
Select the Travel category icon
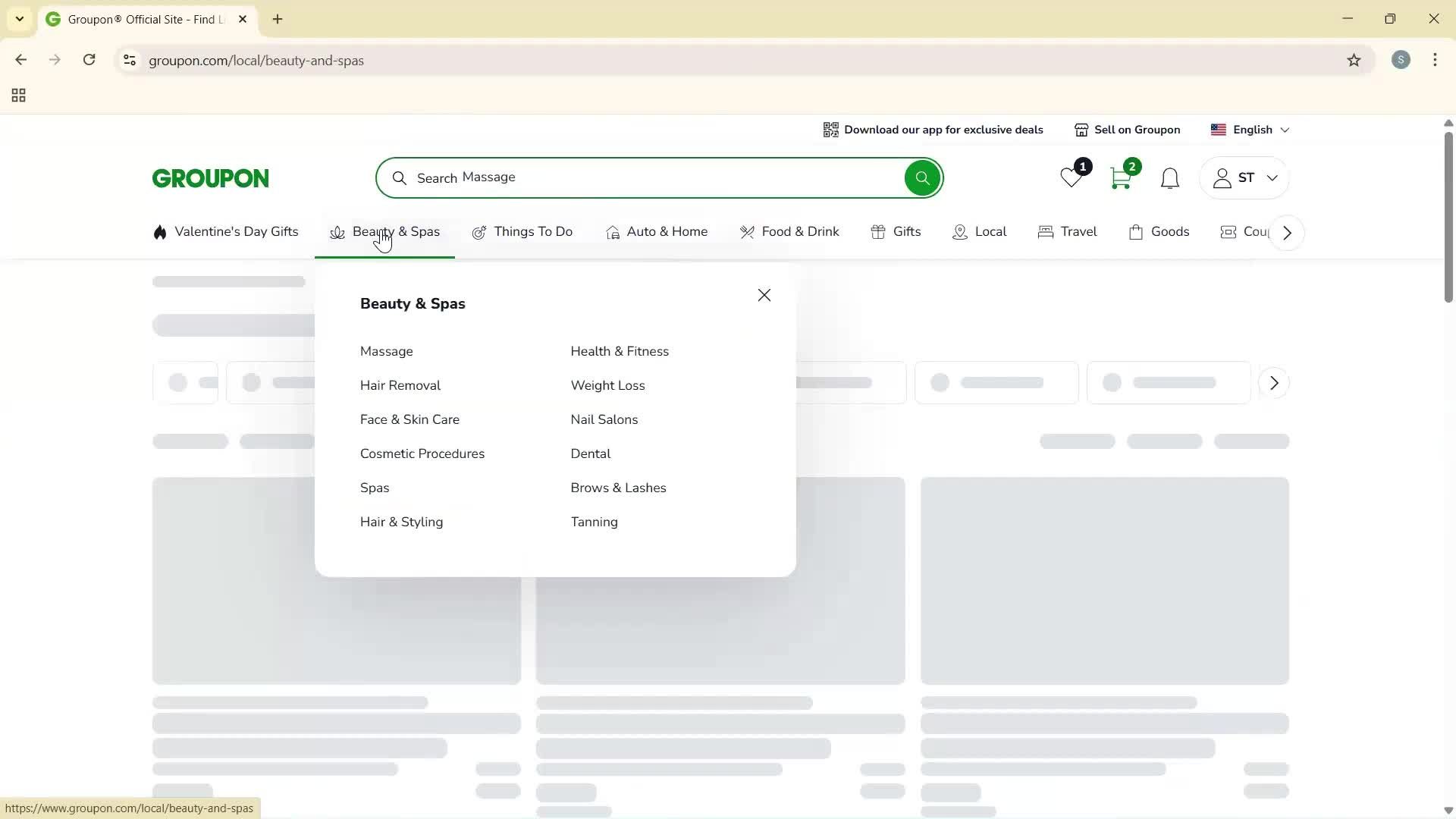click(1046, 232)
